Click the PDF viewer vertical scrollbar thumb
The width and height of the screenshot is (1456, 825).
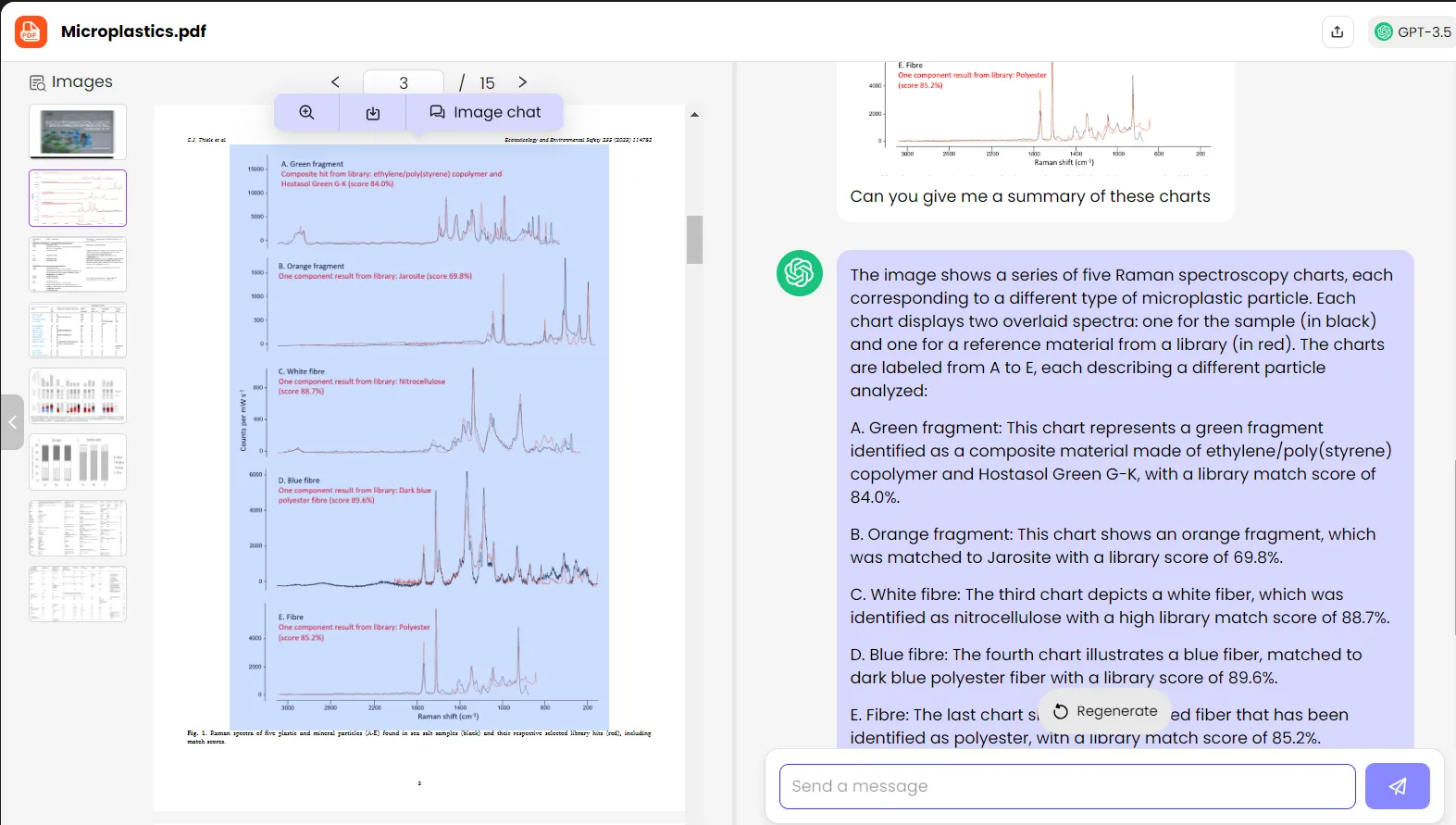point(694,240)
